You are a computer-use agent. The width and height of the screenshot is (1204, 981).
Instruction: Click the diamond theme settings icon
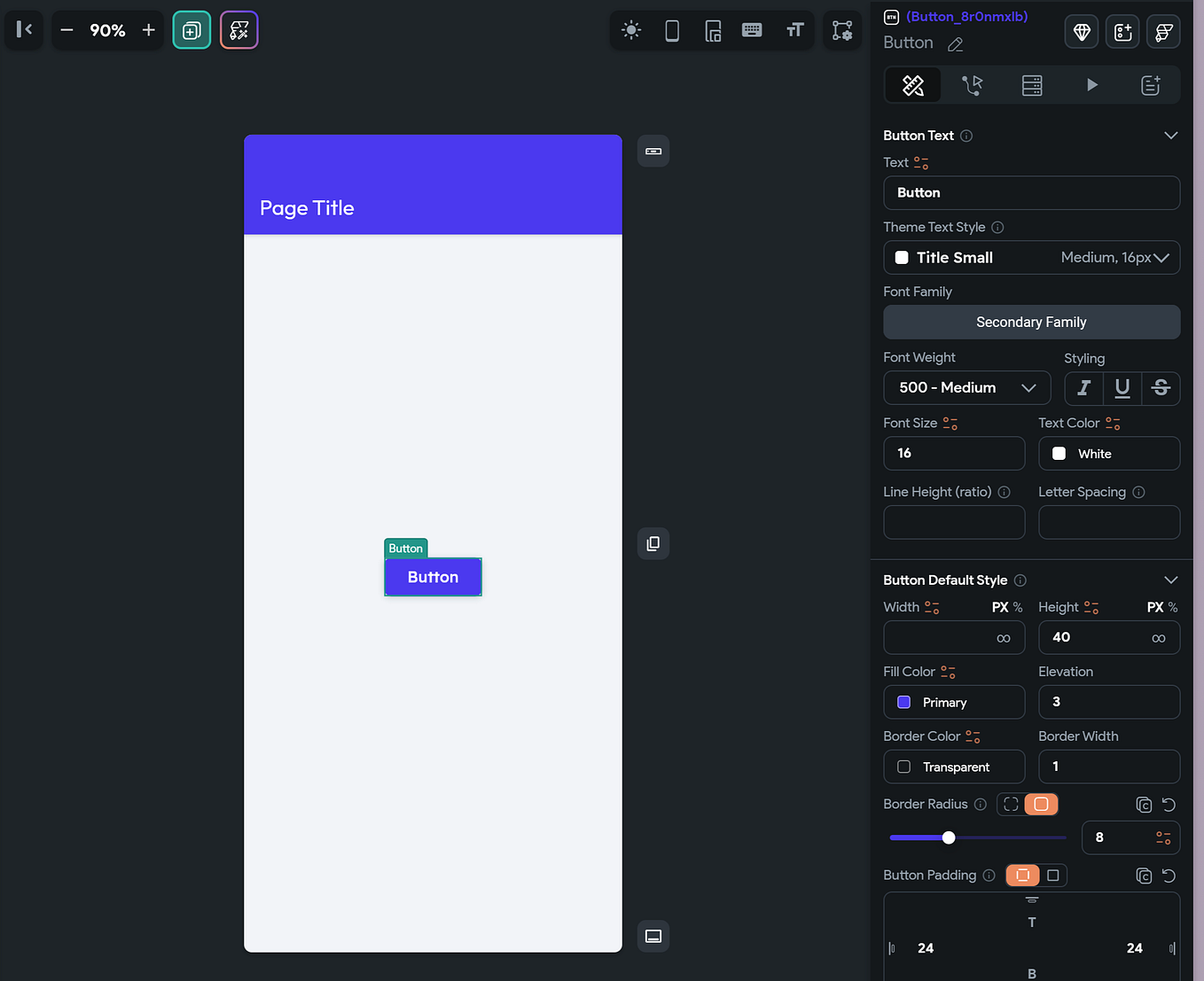click(1081, 31)
